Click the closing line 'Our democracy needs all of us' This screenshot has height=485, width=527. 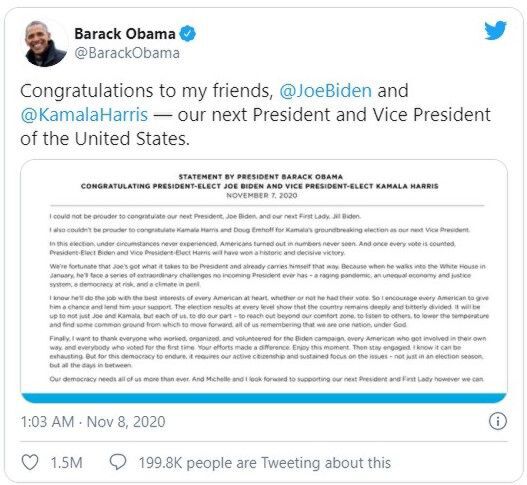[267, 379]
